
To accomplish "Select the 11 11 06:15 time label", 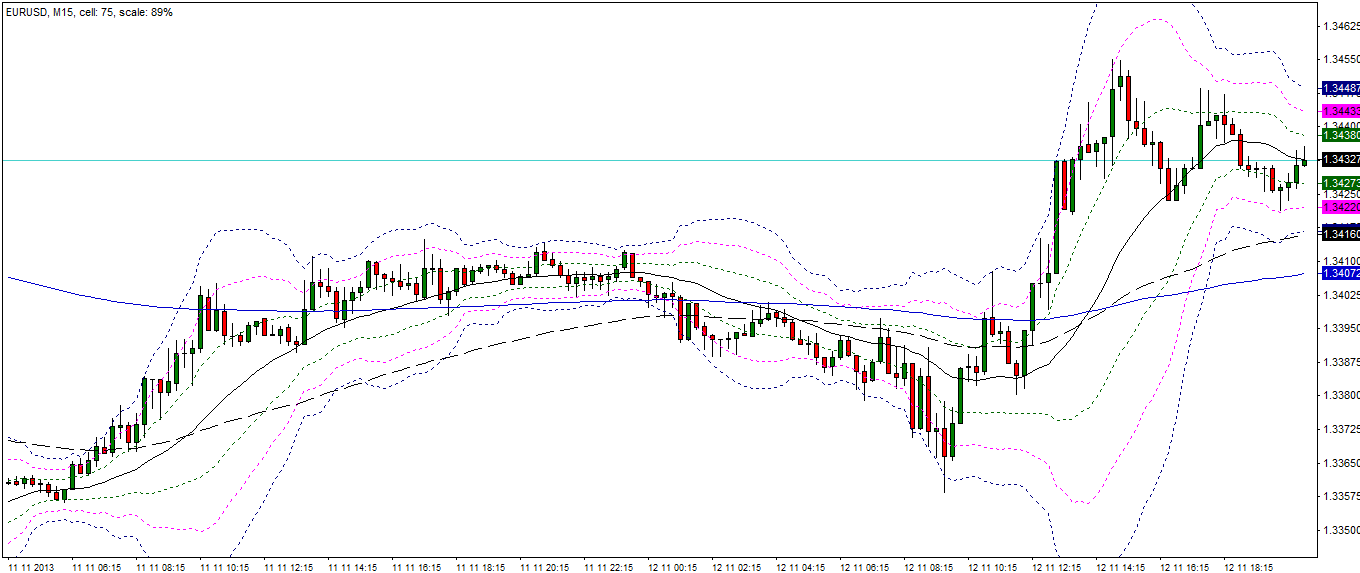I will click(96, 566).
